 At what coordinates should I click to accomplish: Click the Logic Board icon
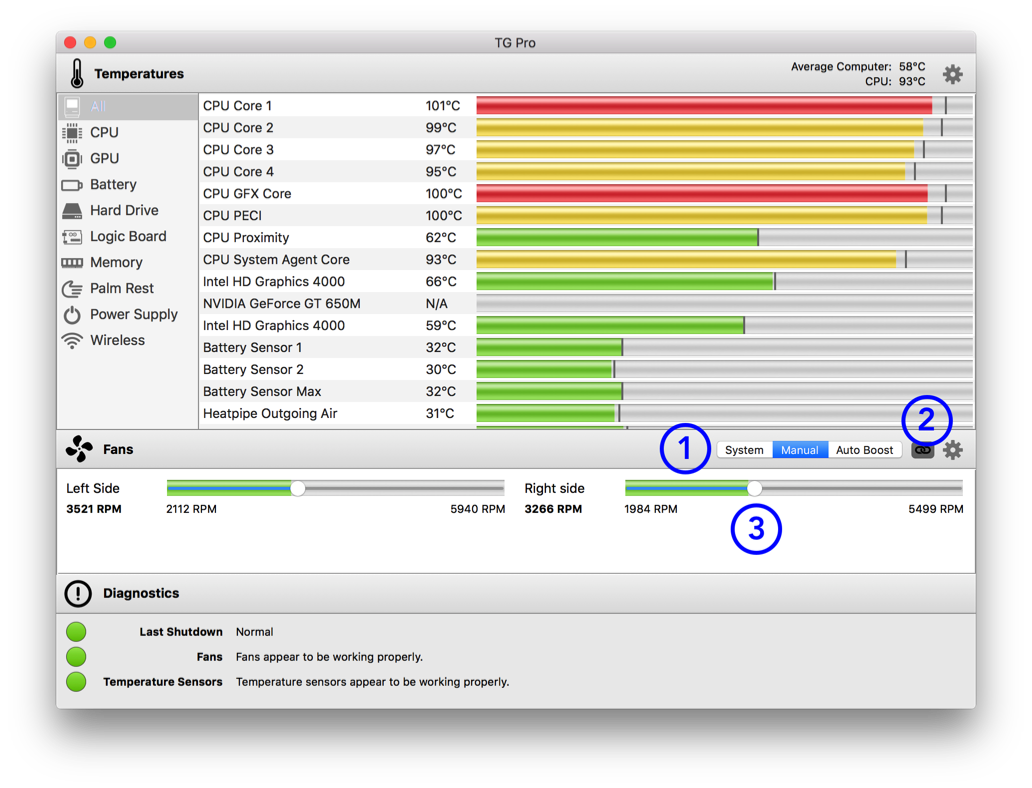tap(72, 236)
